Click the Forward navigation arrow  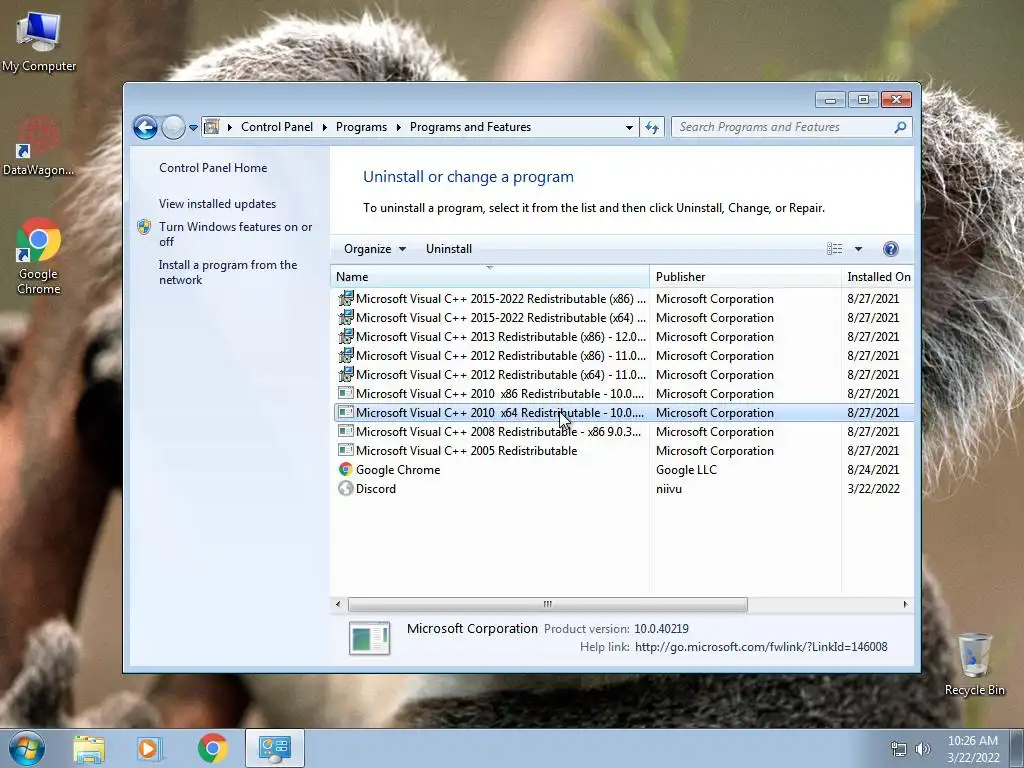pyautogui.click(x=173, y=127)
